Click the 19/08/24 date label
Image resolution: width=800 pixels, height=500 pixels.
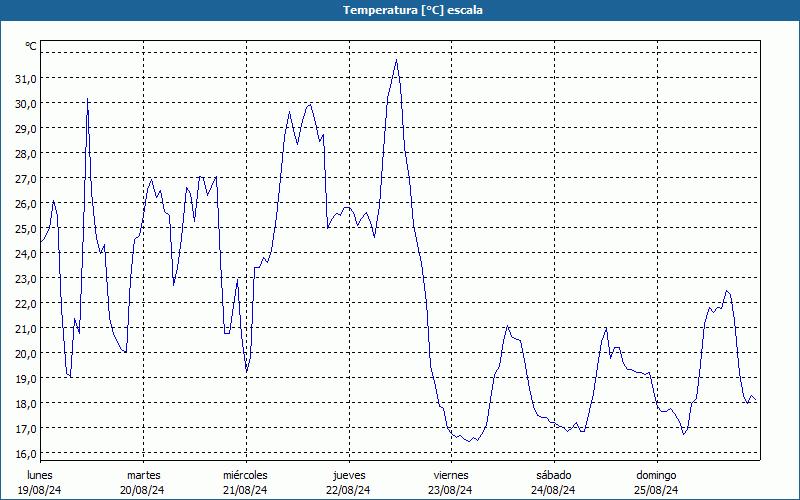pos(40,490)
